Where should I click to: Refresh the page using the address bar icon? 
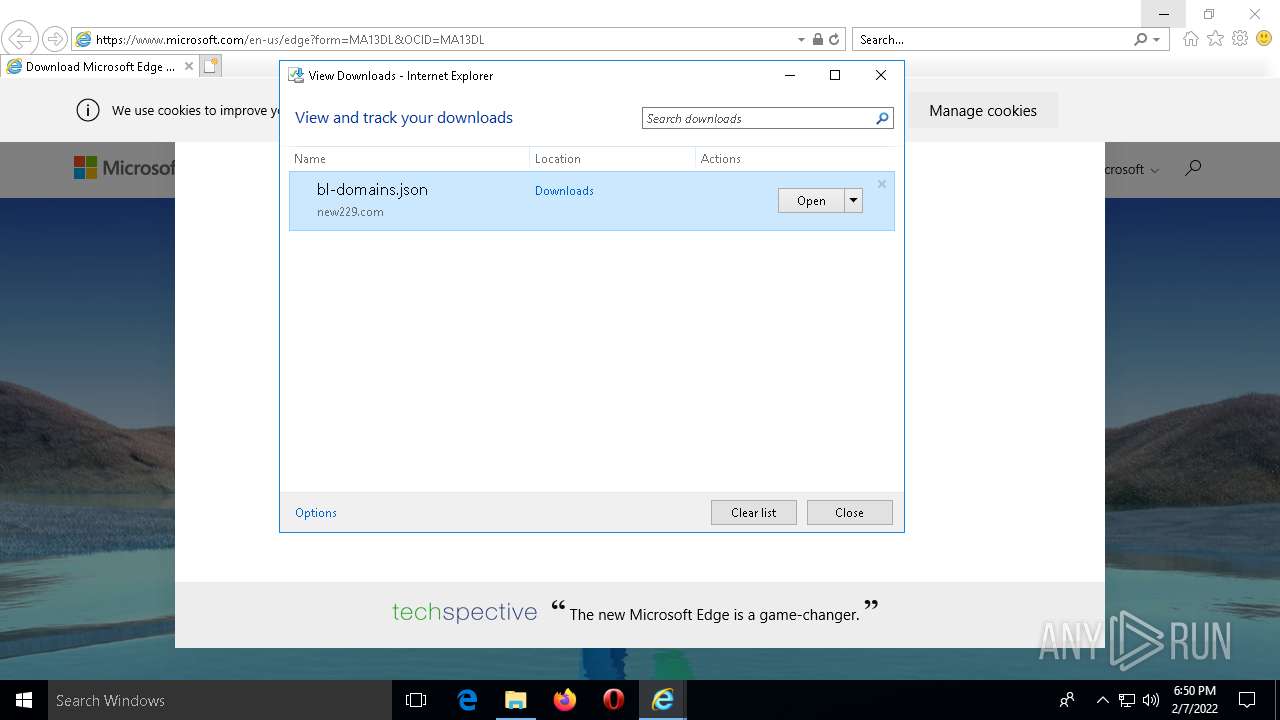pos(834,40)
